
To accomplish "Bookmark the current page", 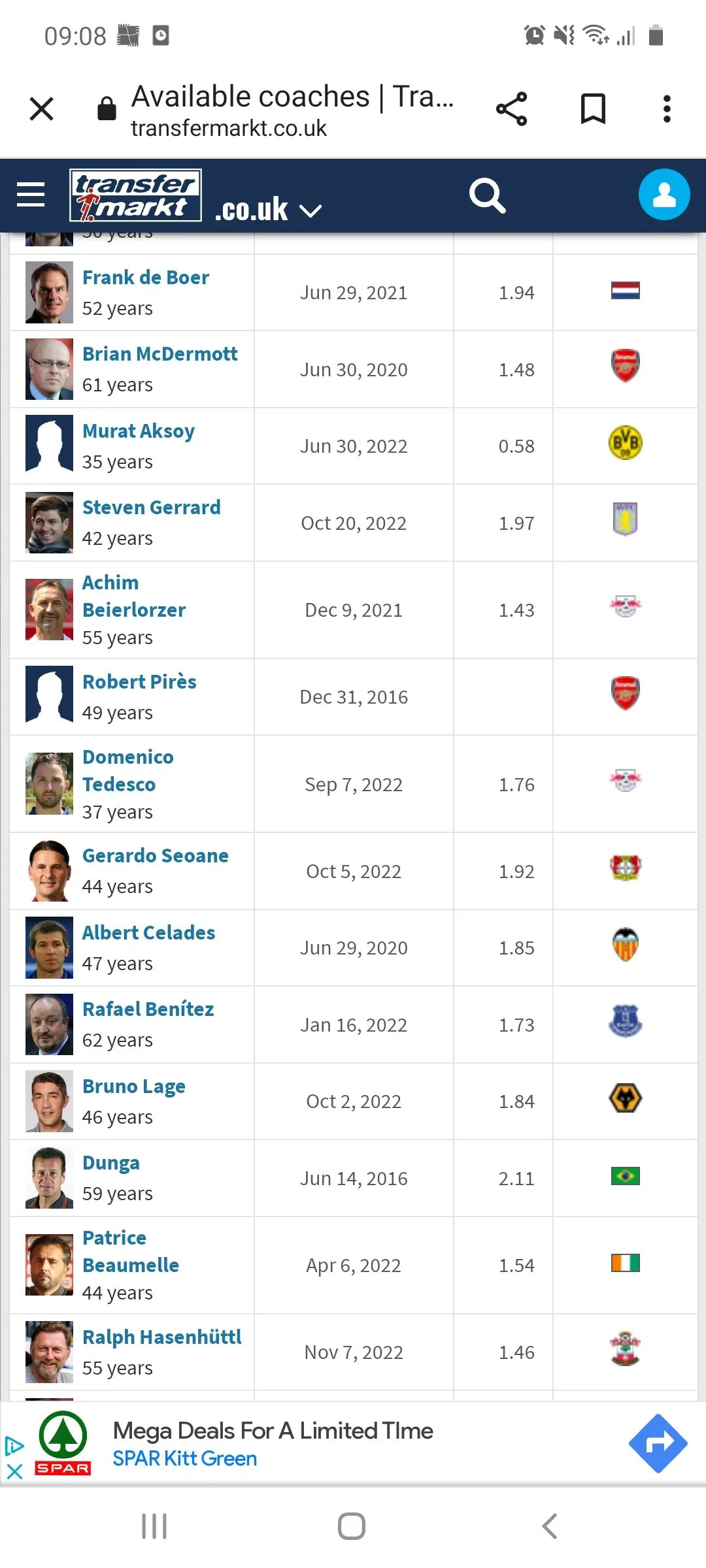I will (x=593, y=108).
